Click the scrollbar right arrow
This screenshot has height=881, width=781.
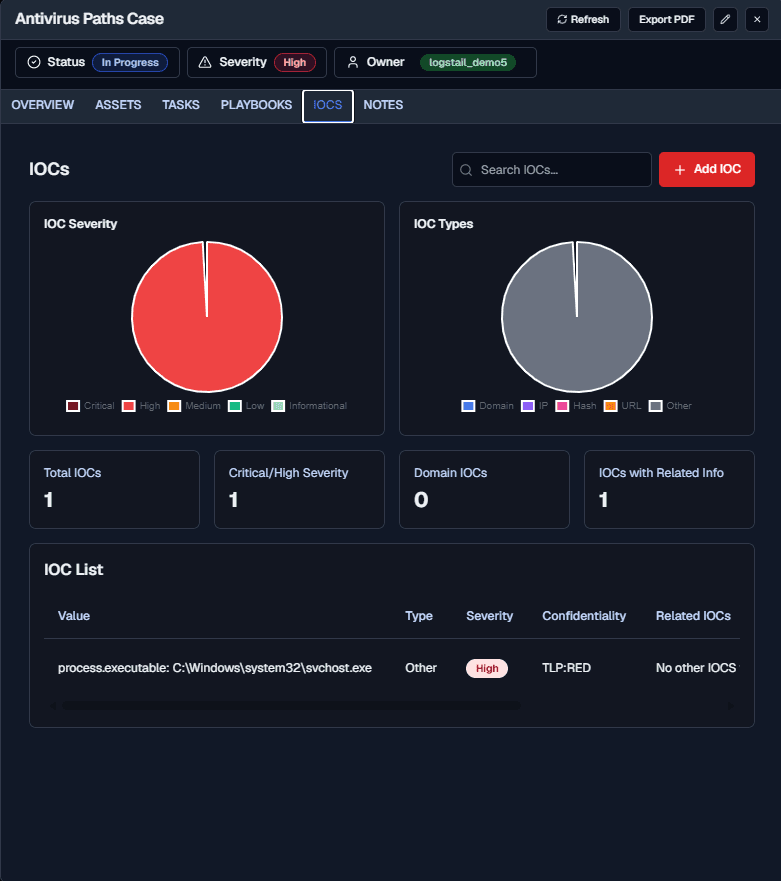[x=731, y=706]
